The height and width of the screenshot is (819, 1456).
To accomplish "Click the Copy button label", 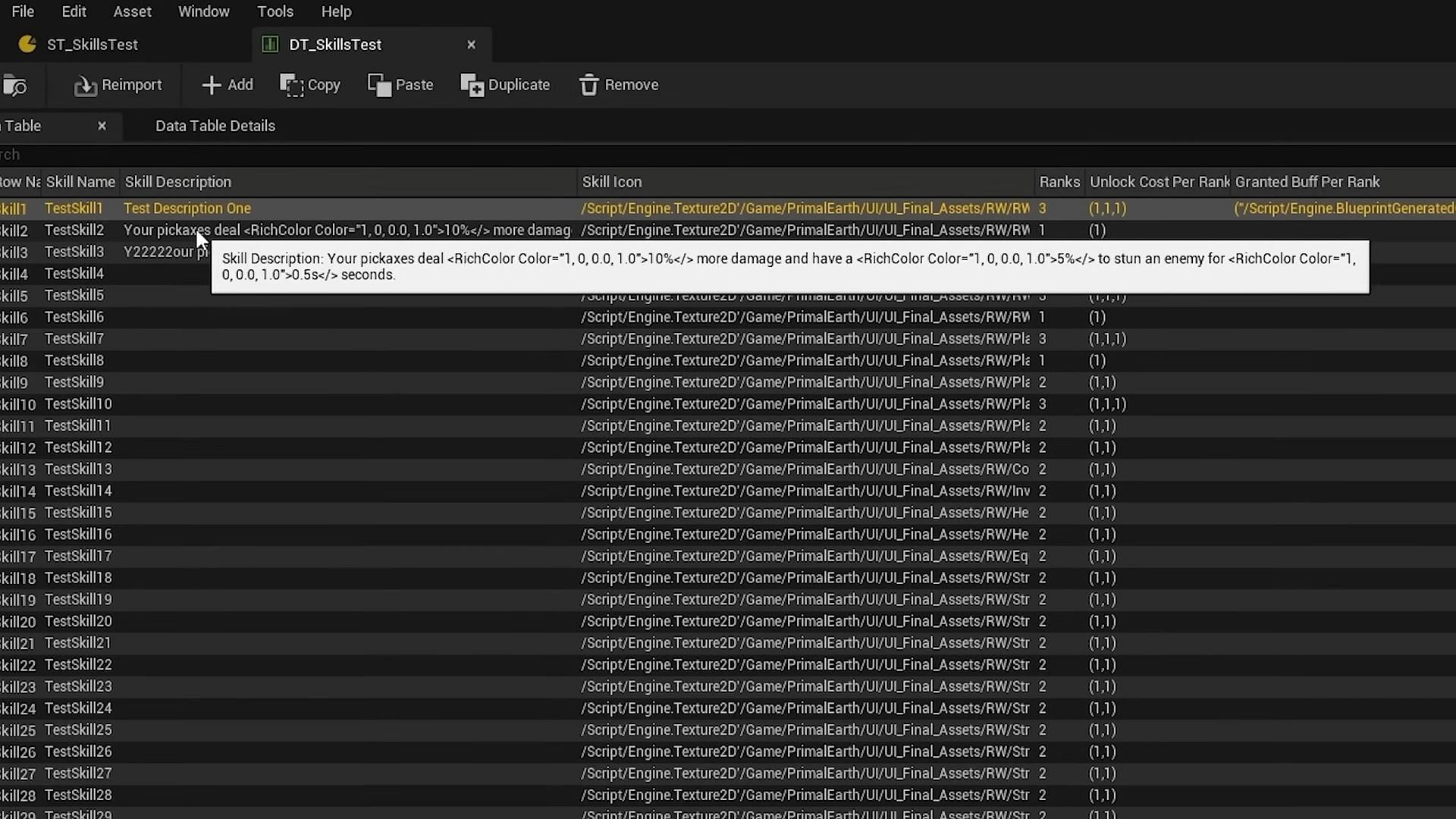I will click(324, 85).
